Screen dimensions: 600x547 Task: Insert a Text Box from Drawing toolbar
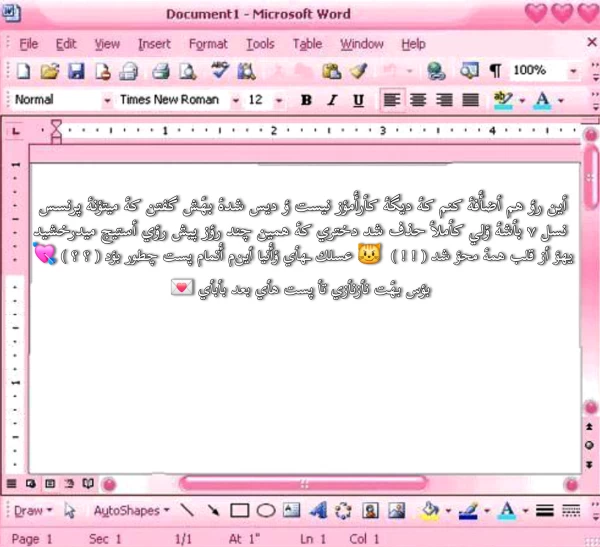point(292,511)
